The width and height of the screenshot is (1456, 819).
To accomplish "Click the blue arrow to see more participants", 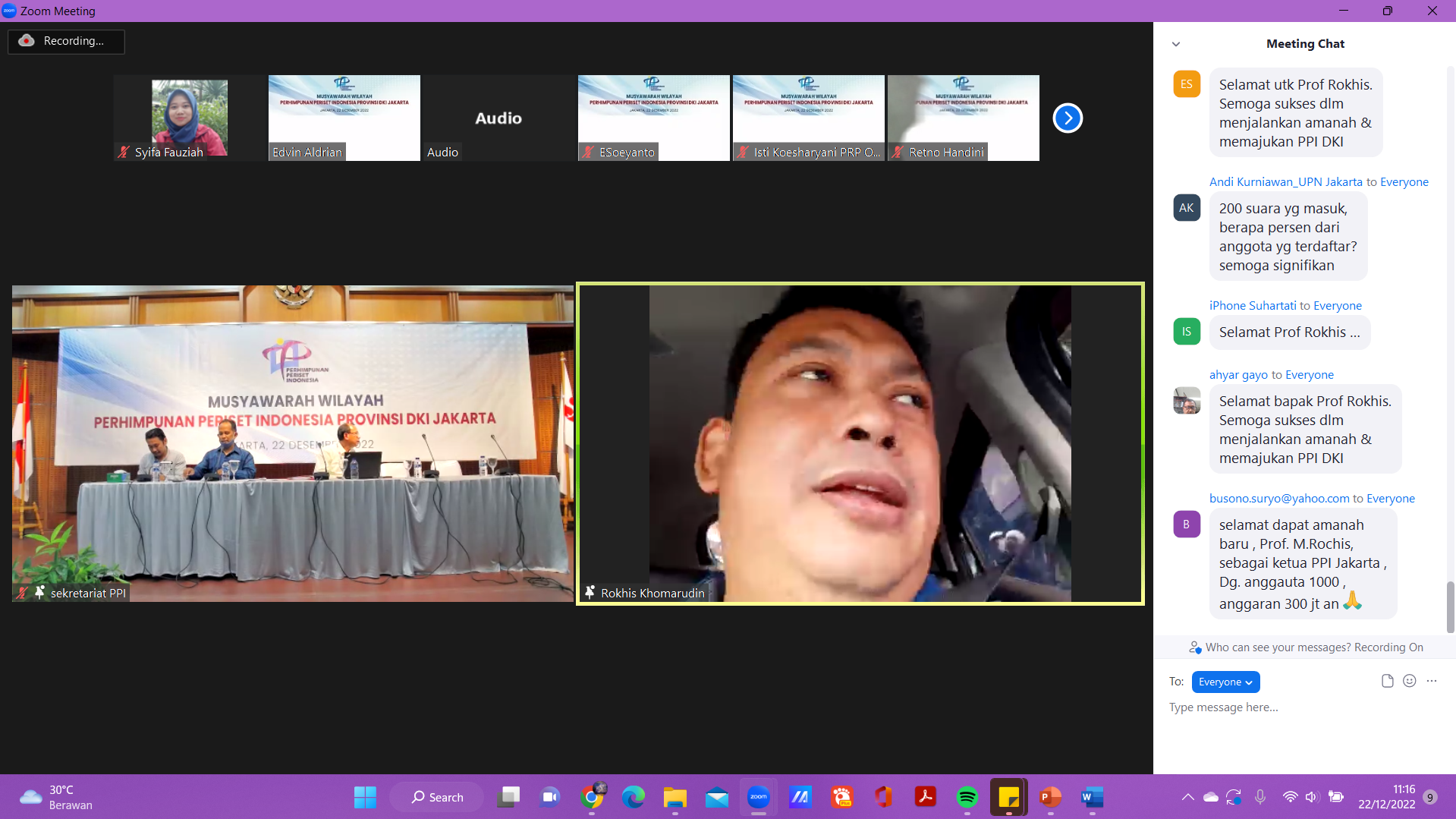I will click(1067, 118).
